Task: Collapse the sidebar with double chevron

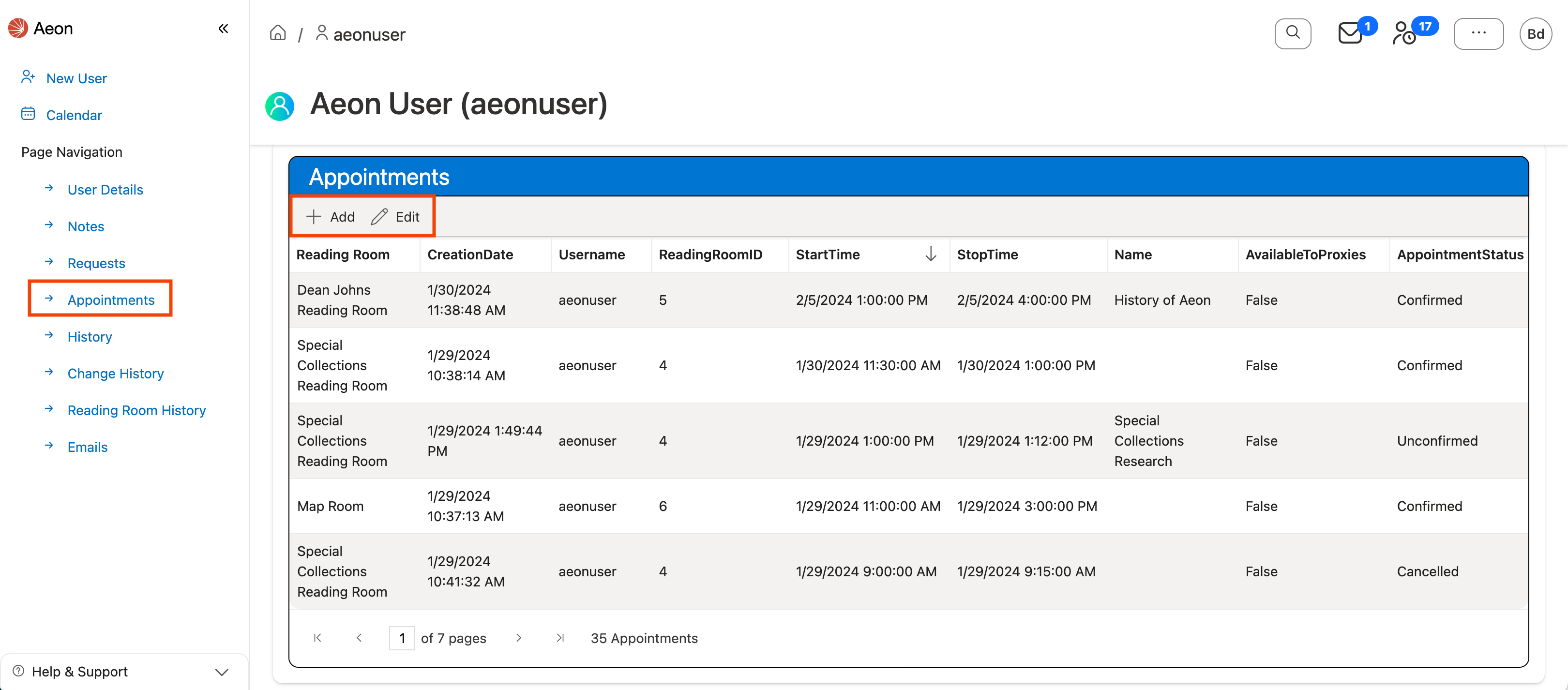Action: 223,28
